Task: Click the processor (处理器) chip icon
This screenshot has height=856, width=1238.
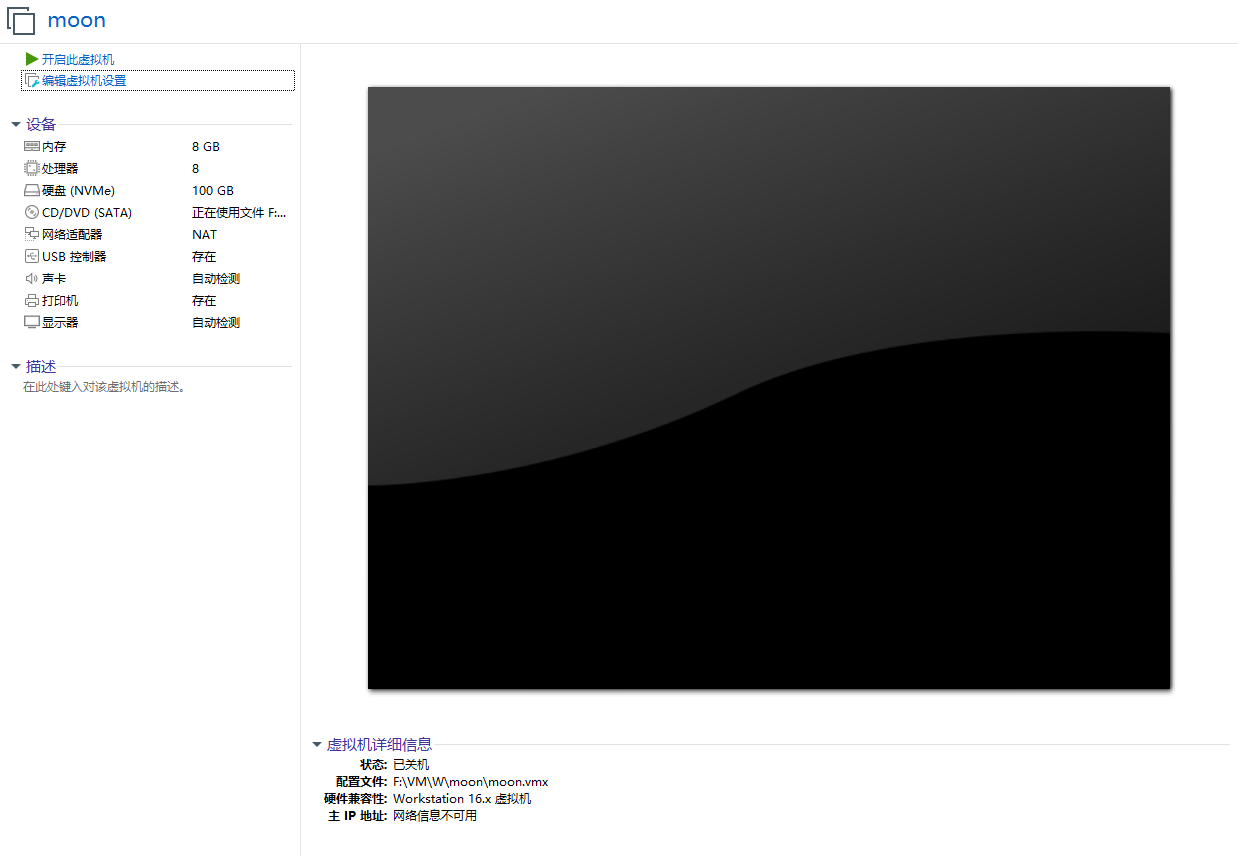Action: point(32,168)
